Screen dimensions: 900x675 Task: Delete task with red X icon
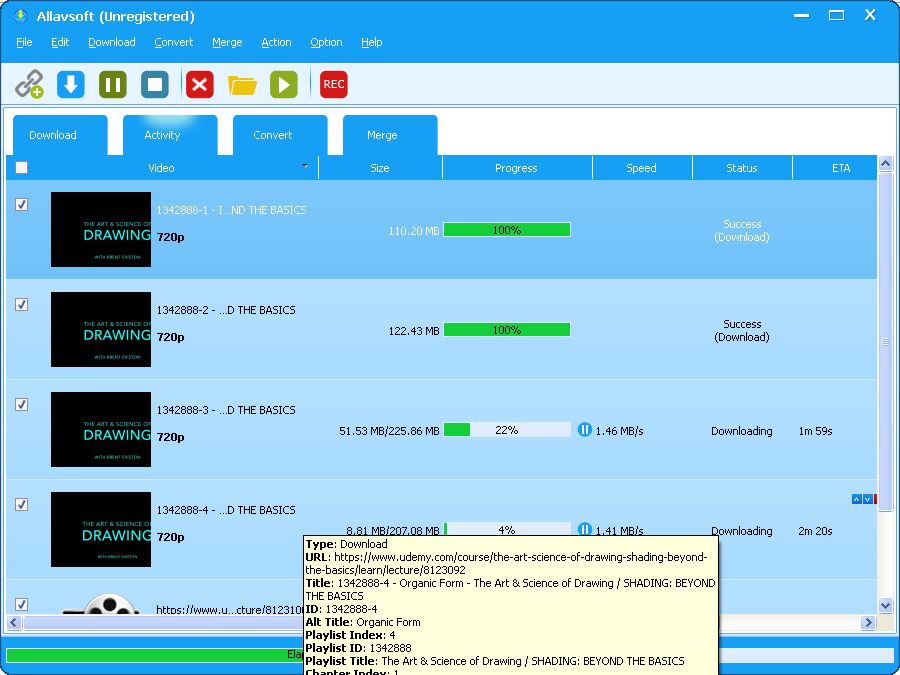(200, 84)
